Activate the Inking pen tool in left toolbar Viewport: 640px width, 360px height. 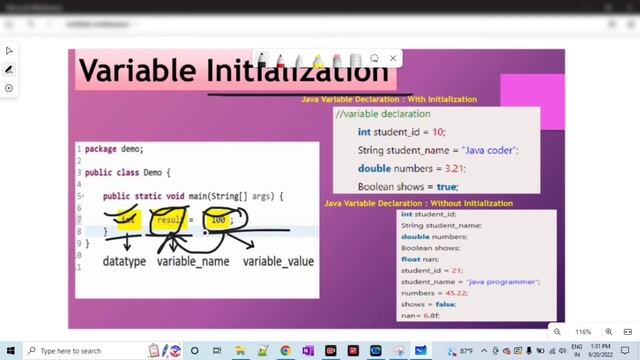point(9,70)
